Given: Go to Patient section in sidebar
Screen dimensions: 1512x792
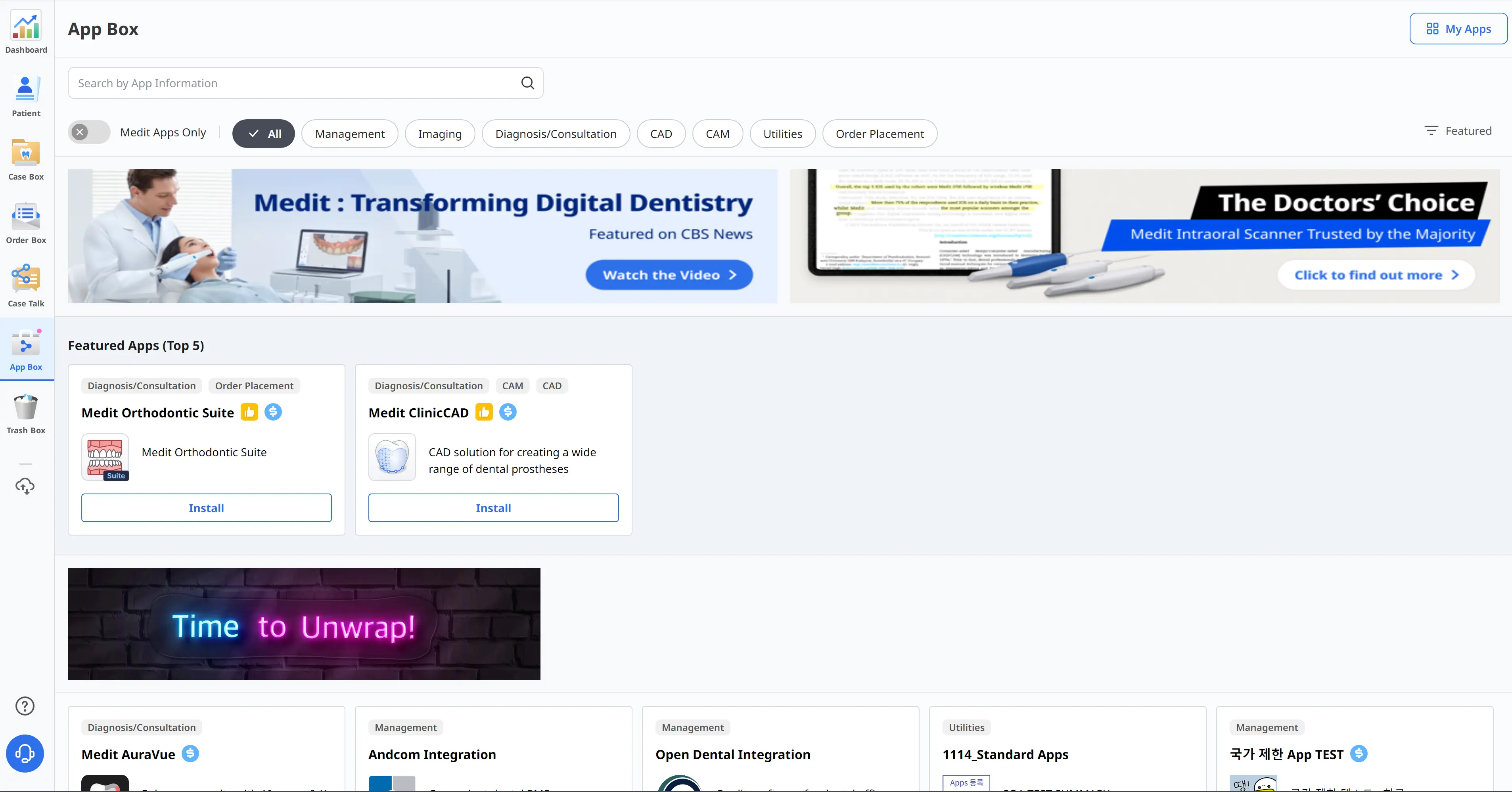Looking at the screenshot, I should tap(26, 96).
